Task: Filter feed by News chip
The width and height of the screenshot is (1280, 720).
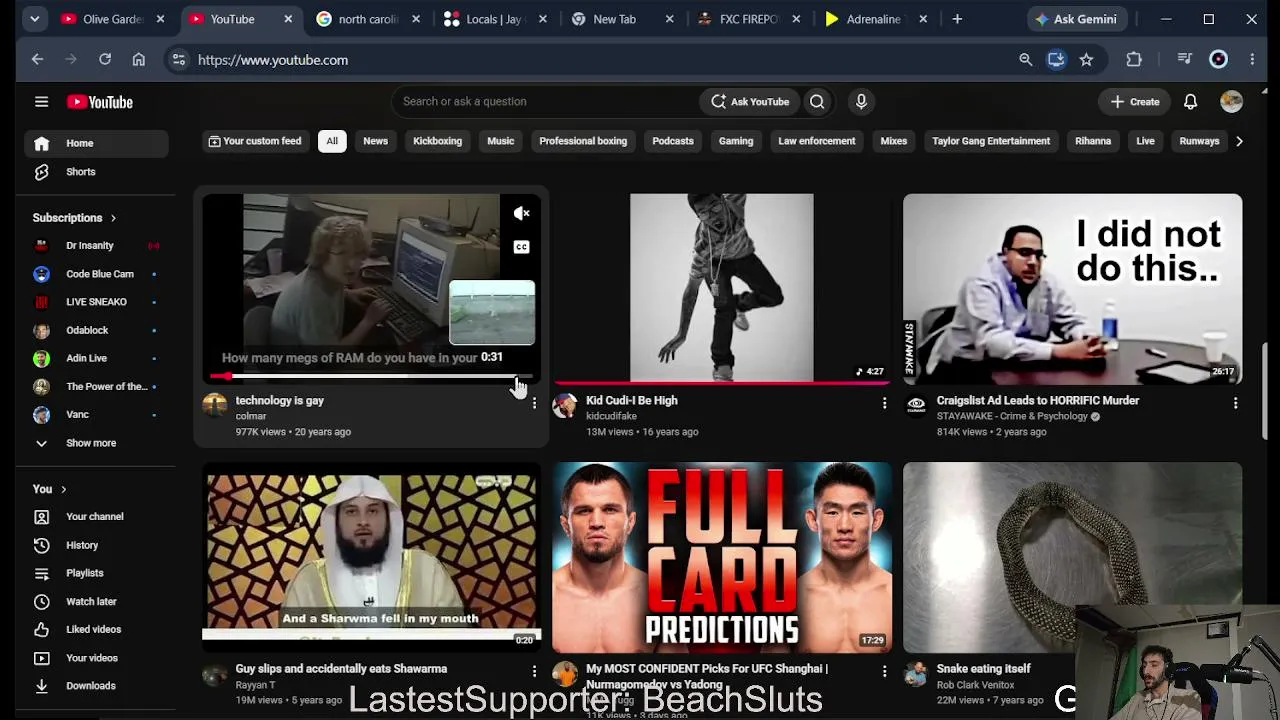Action: pos(375,141)
